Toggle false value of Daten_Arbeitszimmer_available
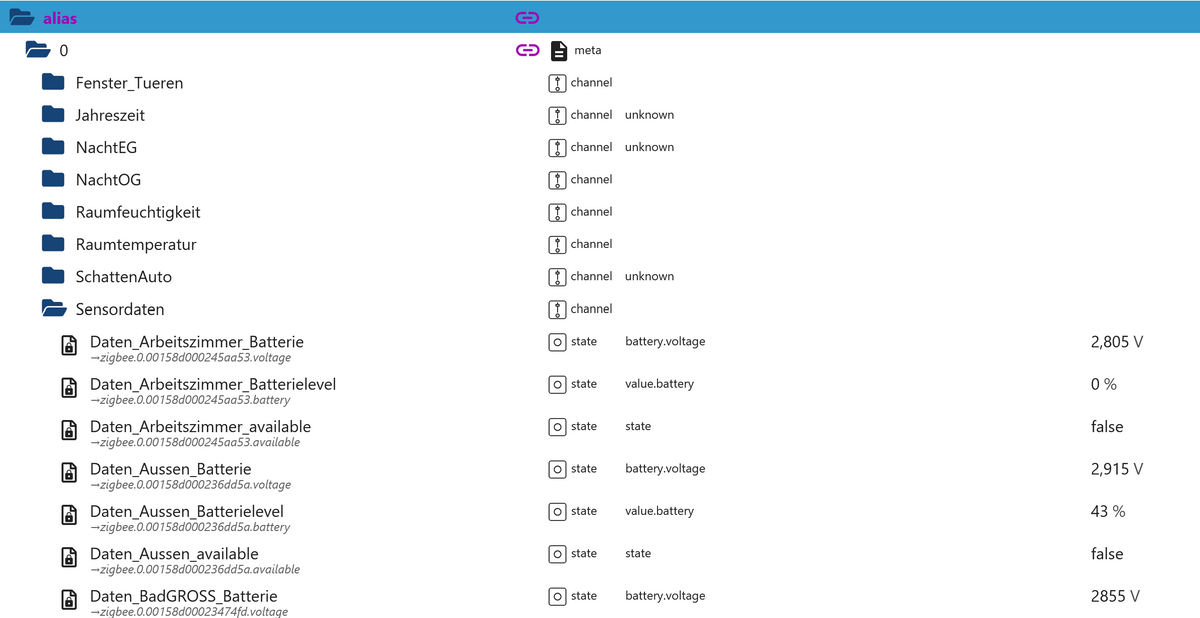The height and width of the screenshot is (618, 1200). [1106, 427]
